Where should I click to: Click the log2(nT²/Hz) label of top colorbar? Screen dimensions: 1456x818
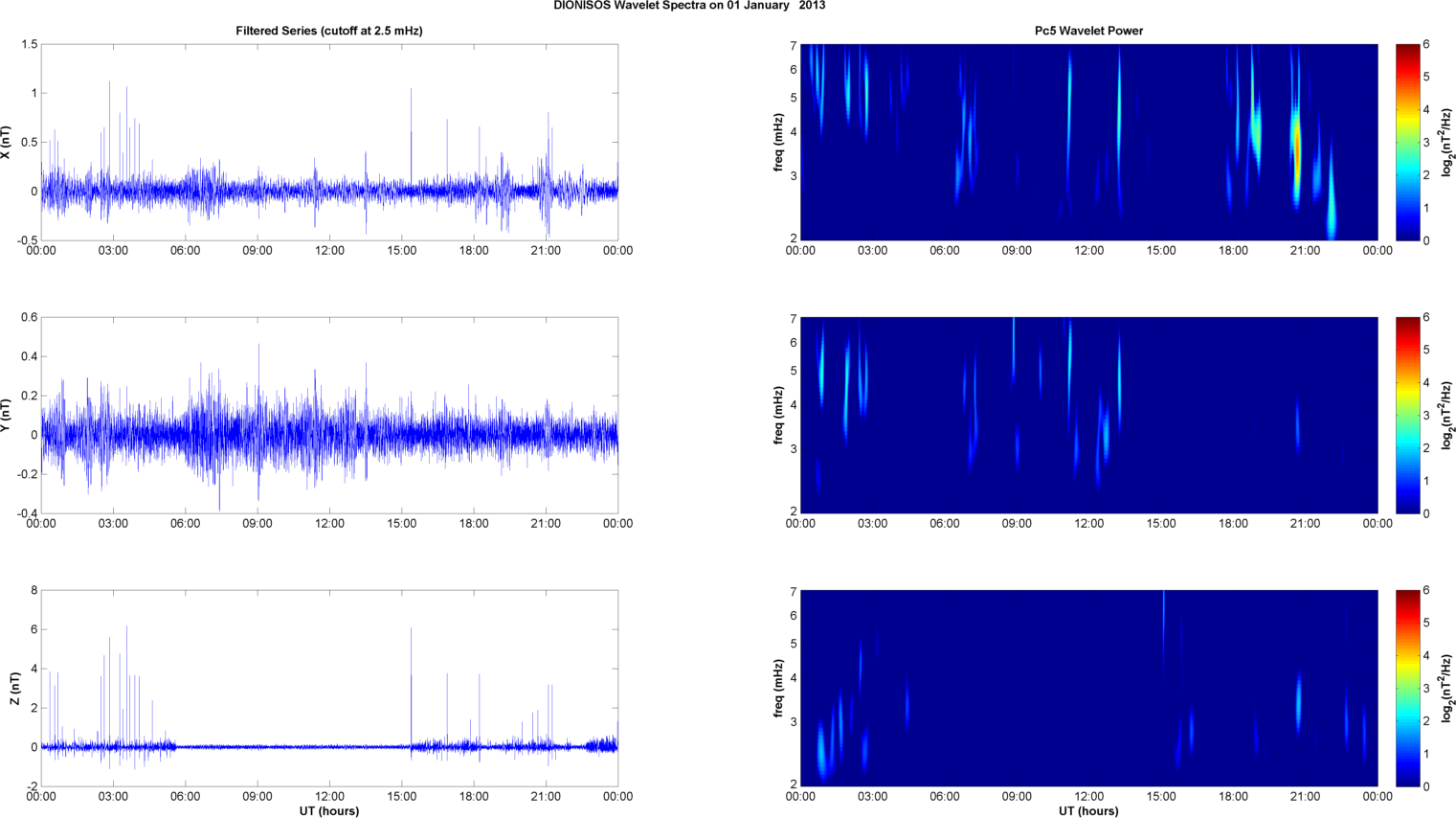[x=1448, y=143]
